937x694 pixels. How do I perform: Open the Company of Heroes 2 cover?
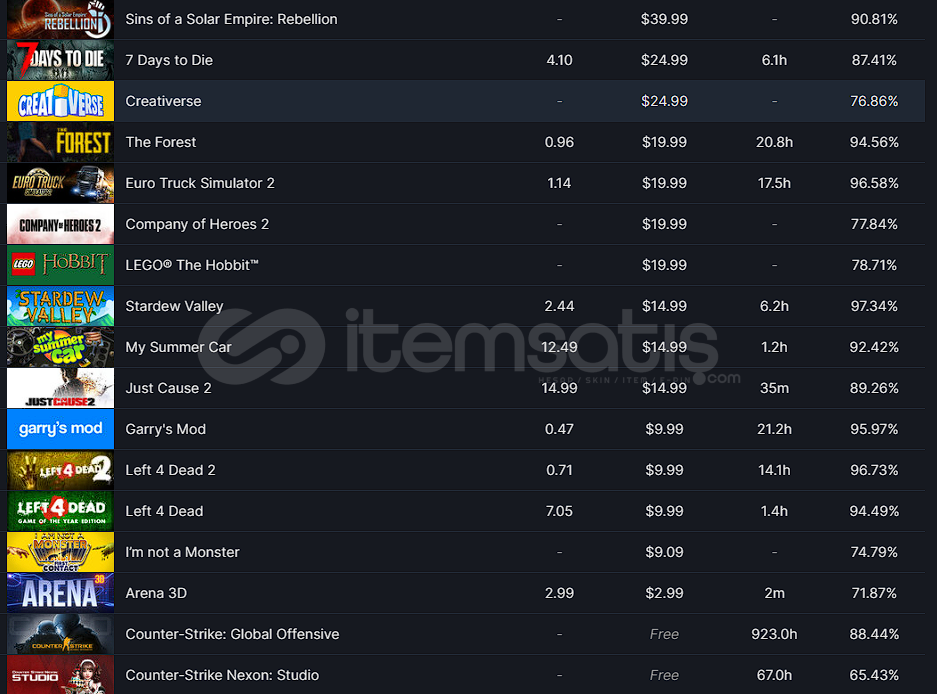[x=60, y=224]
